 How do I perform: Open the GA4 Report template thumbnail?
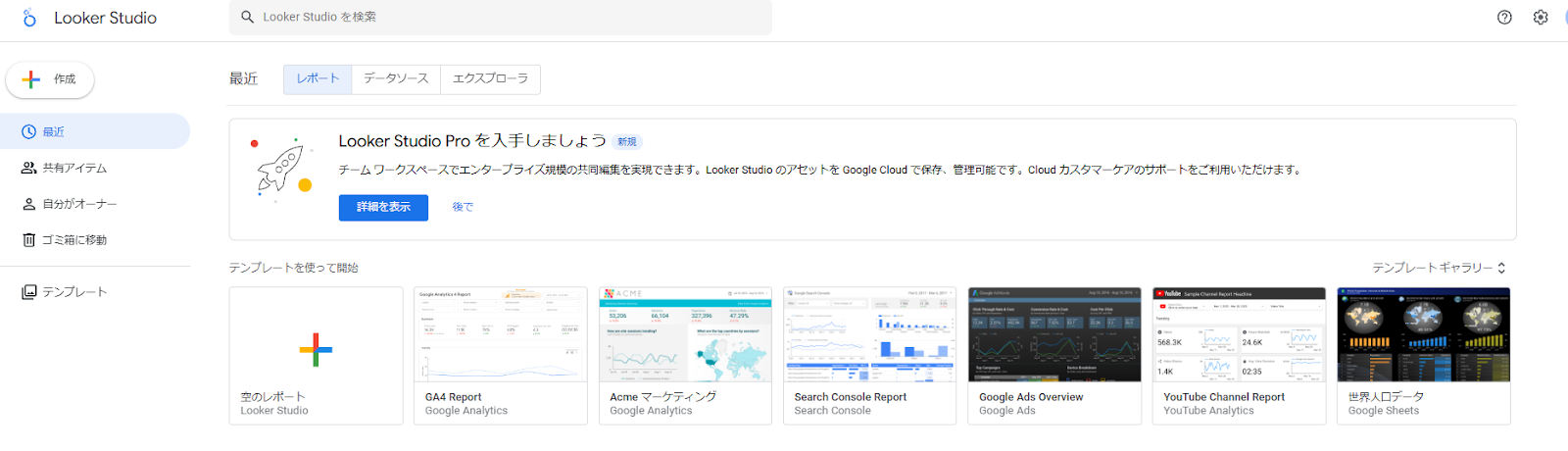click(x=501, y=334)
